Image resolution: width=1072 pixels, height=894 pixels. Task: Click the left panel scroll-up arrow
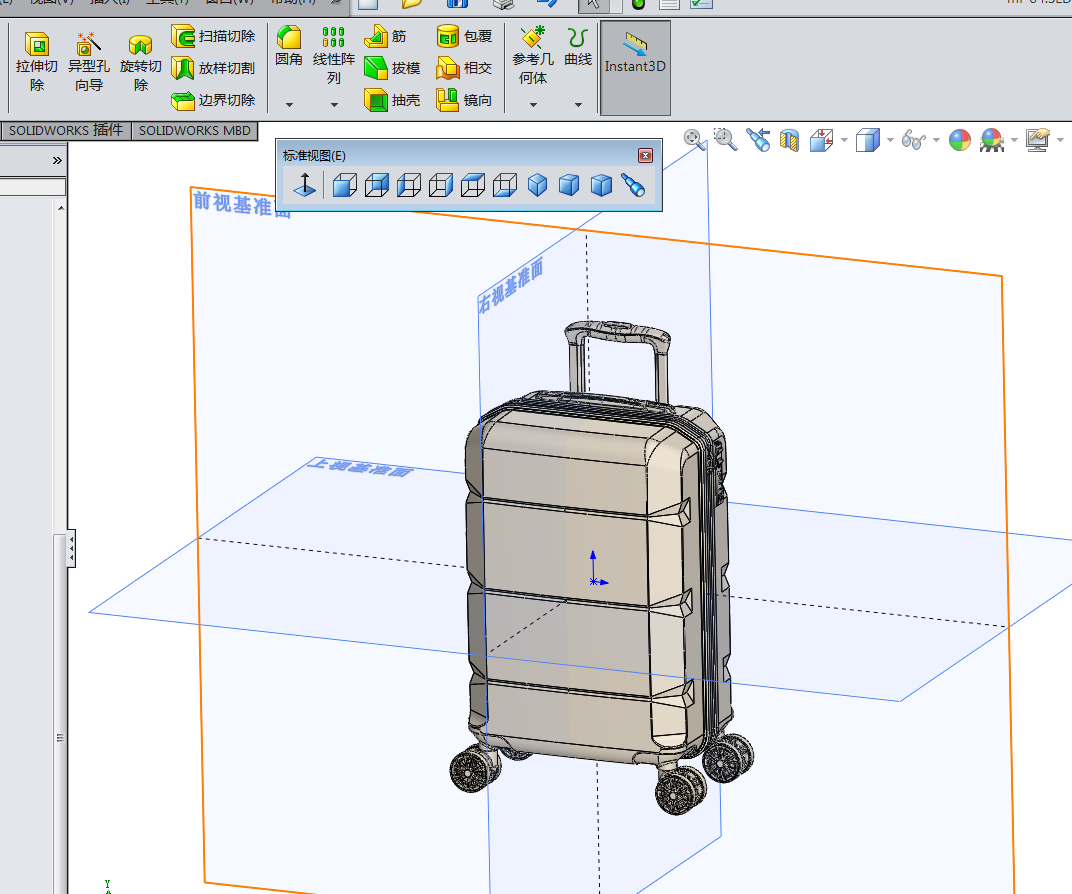pyautogui.click(x=62, y=208)
